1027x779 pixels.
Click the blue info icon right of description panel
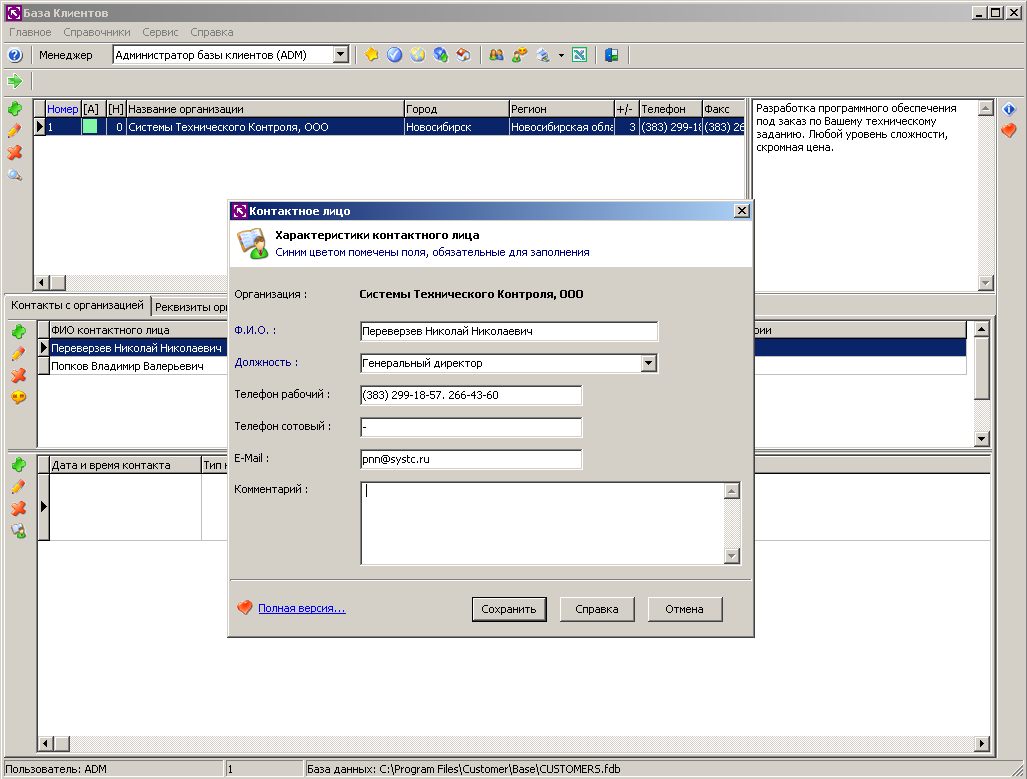coord(1009,109)
